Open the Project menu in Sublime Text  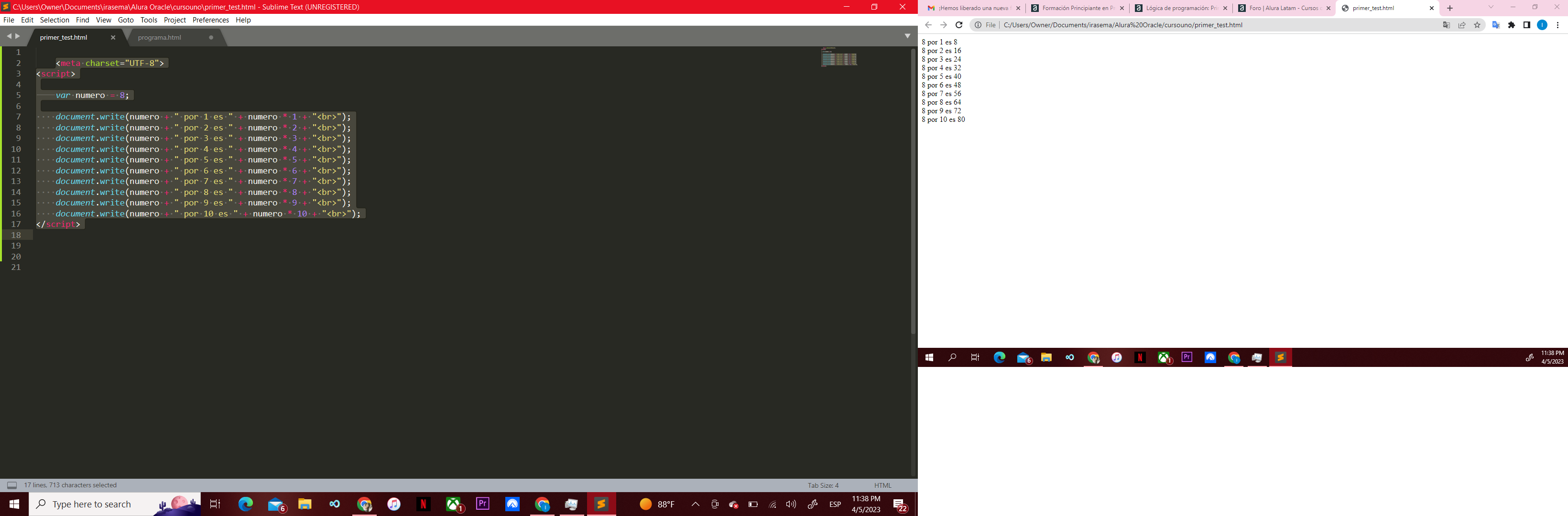pos(174,20)
